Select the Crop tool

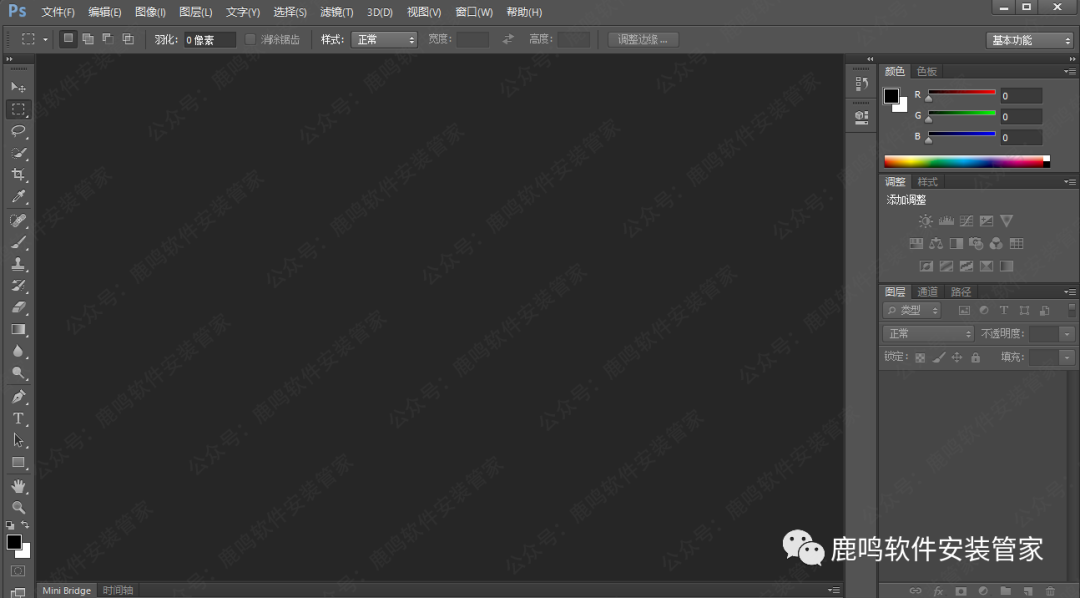18,175
